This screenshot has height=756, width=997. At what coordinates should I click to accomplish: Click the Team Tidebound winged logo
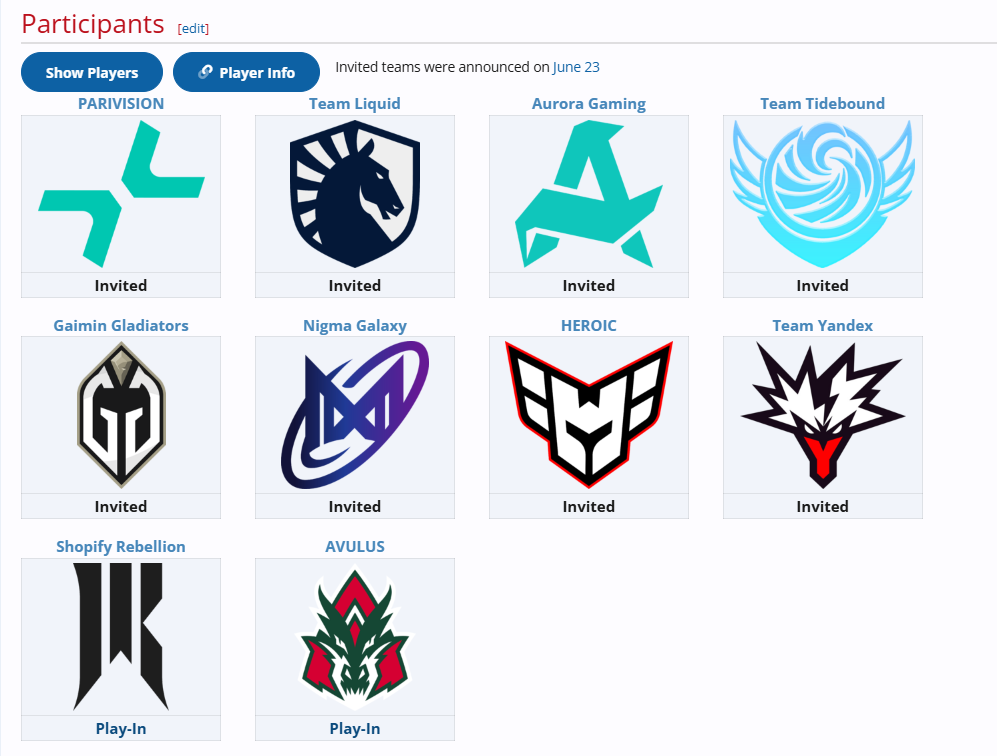pos(823,194)
